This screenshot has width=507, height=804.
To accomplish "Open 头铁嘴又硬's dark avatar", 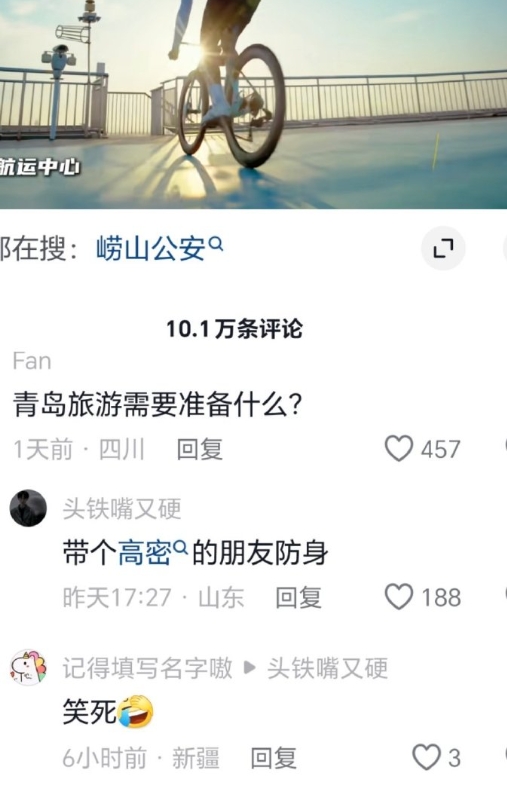I will (28, 508).
